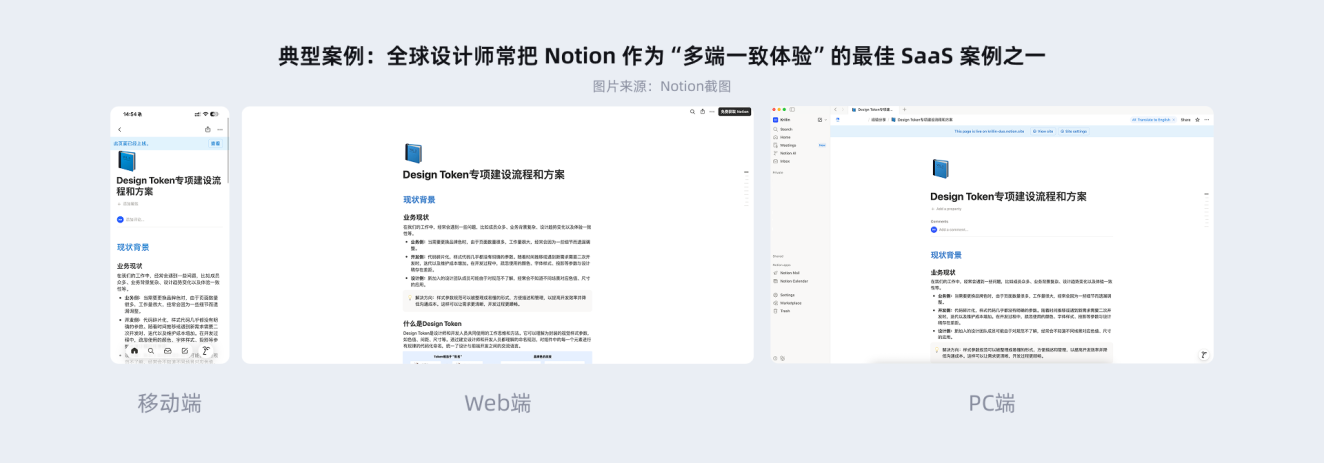Click the Add a comment field in PC view
The image size is (1324, 463).
(x=955, y=229)
